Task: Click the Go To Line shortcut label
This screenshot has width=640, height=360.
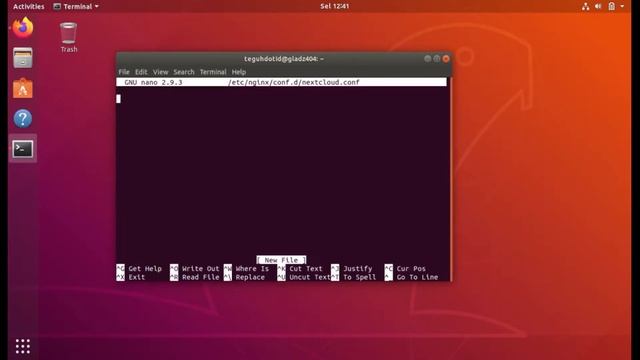Action: (x=417, y=277)
